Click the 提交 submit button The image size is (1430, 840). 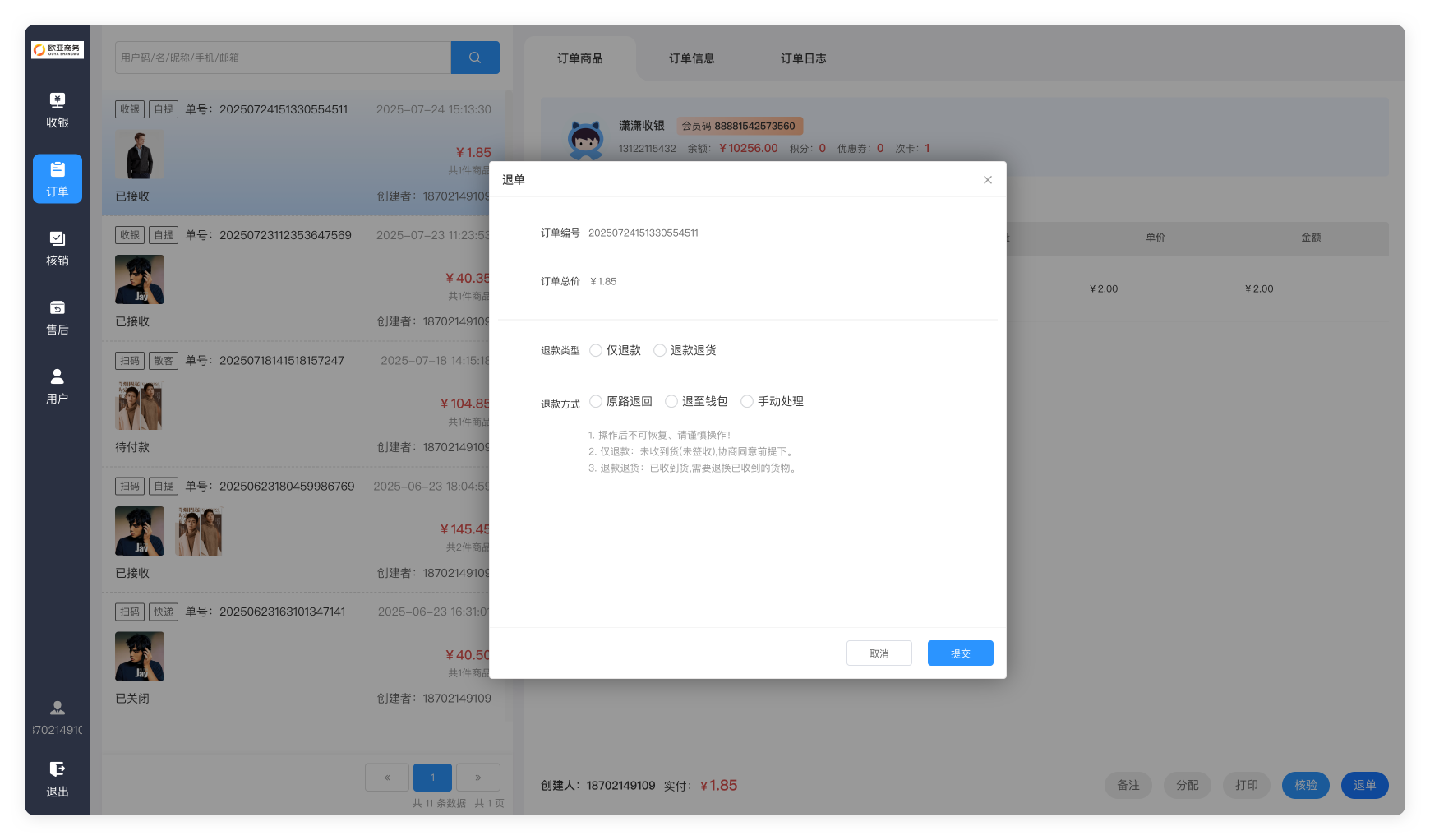pyautogui.click(x=960, y=653)
